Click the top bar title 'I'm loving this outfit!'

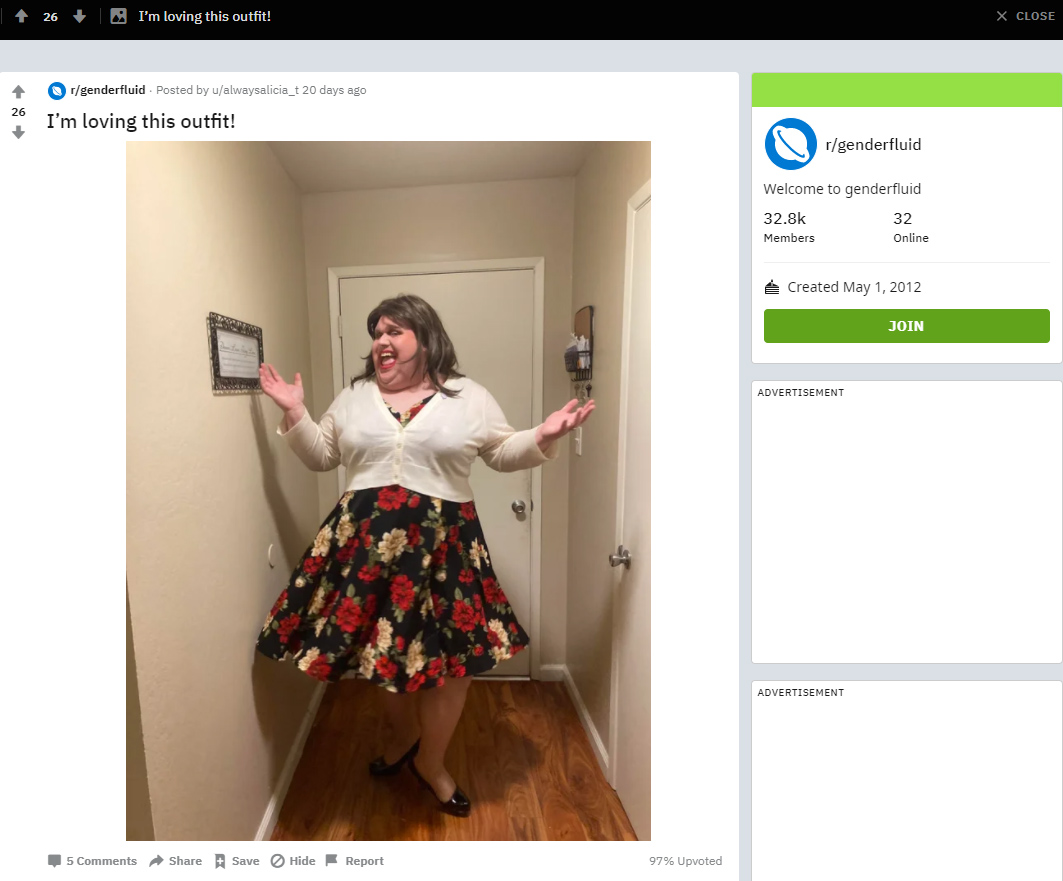205,16
